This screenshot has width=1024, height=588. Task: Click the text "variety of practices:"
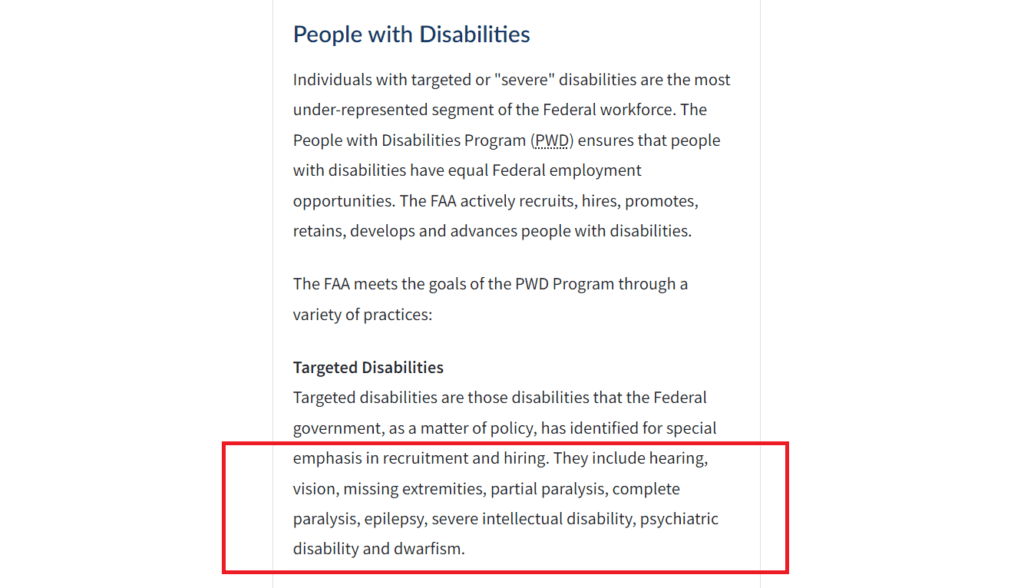point(364,314)
